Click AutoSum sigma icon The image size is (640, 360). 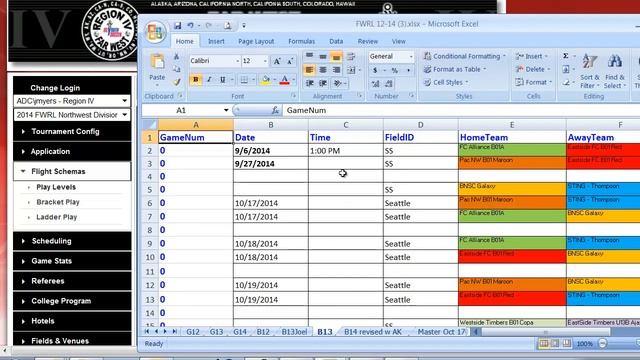pos(566,56)
